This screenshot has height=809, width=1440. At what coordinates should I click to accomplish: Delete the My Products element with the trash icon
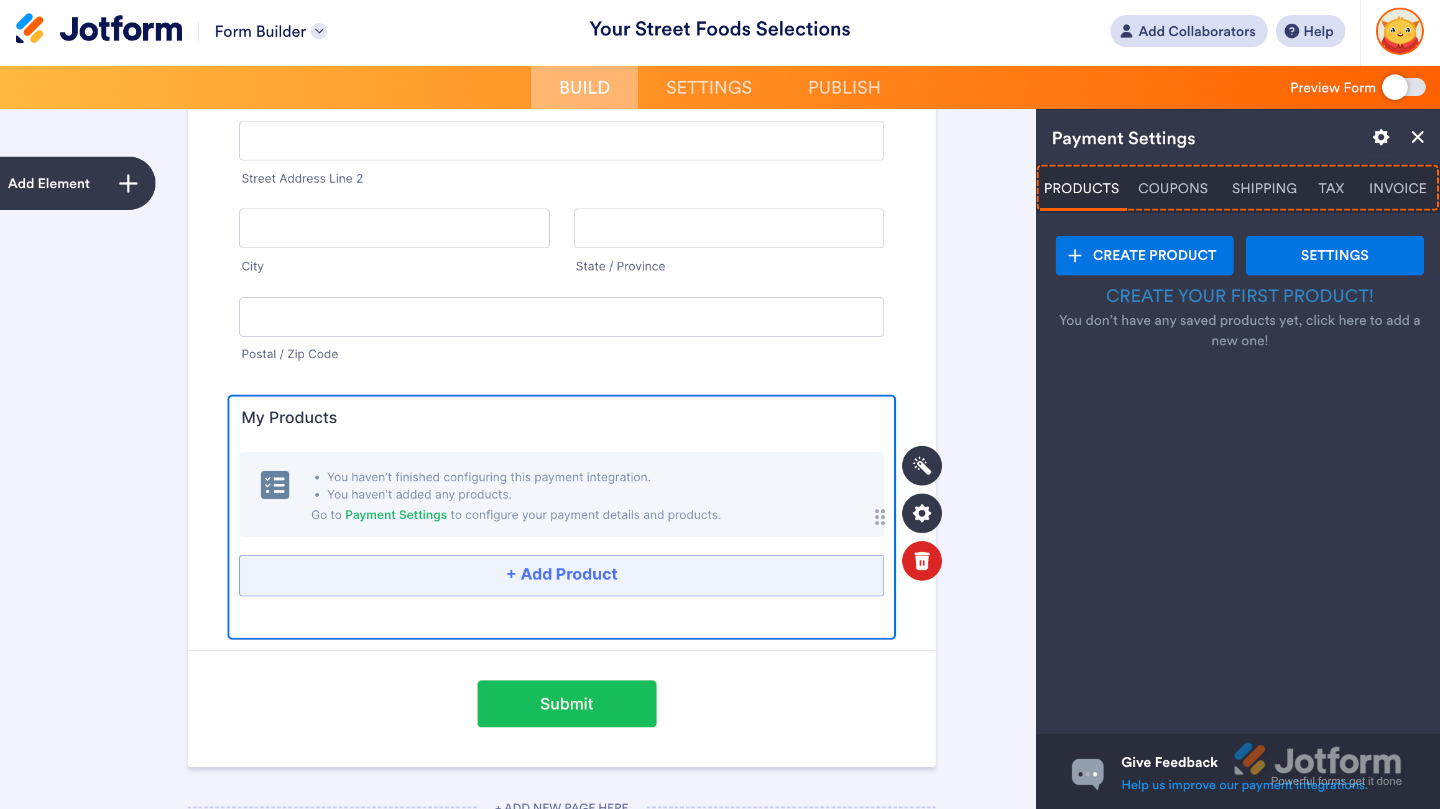tap(922, 561)
